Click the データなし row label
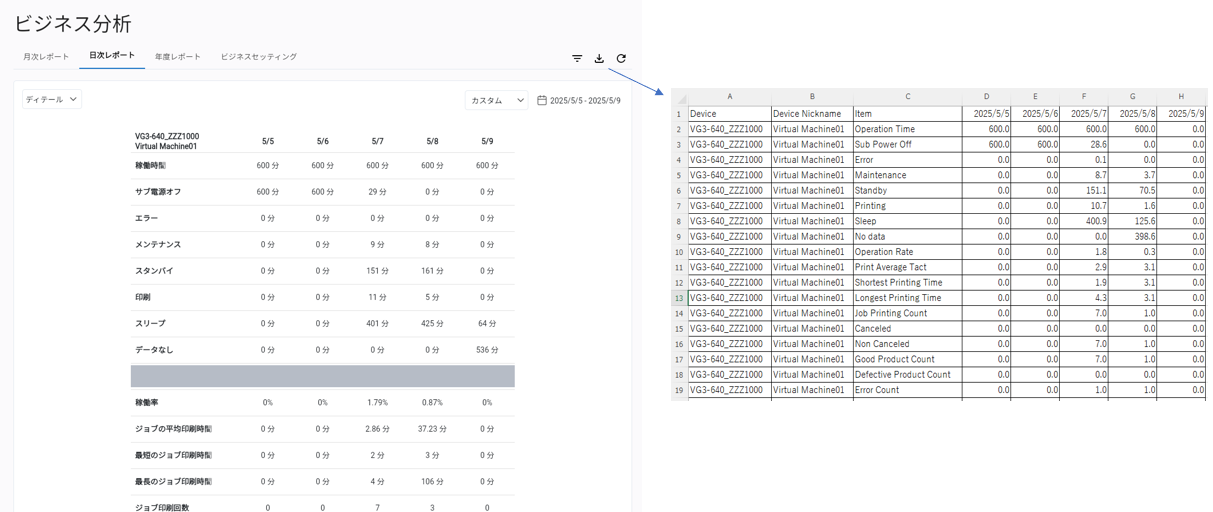 tap(154, 350)
